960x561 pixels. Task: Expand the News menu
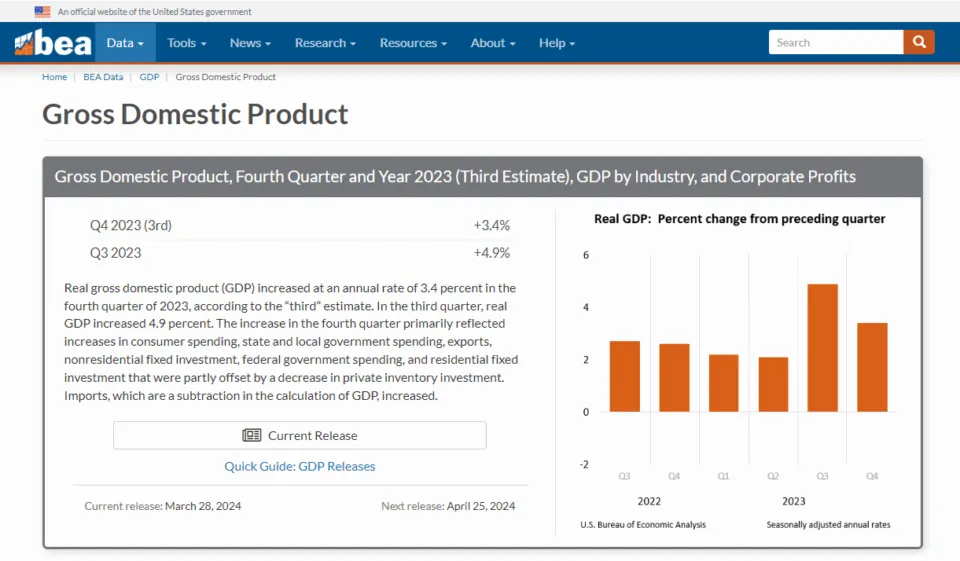[x=250, y=43]
